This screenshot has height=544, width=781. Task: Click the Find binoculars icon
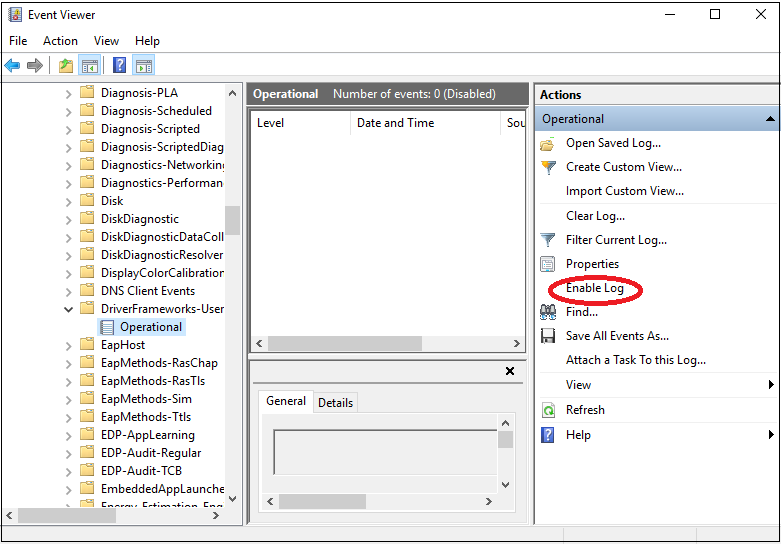pos(547,312)
